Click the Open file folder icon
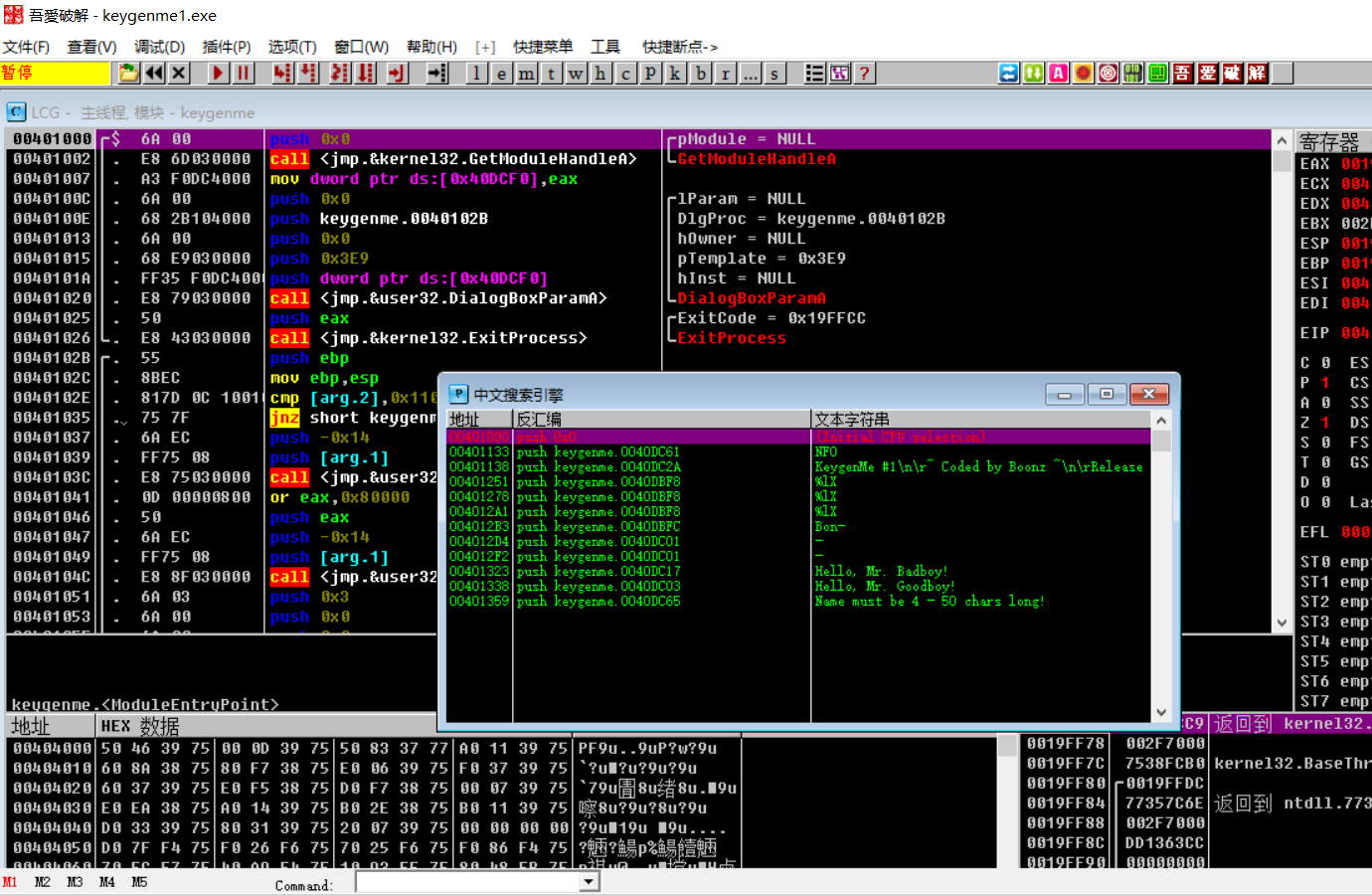The height and width of the screenshot is (895, 1372). click(x=129, y=73)
